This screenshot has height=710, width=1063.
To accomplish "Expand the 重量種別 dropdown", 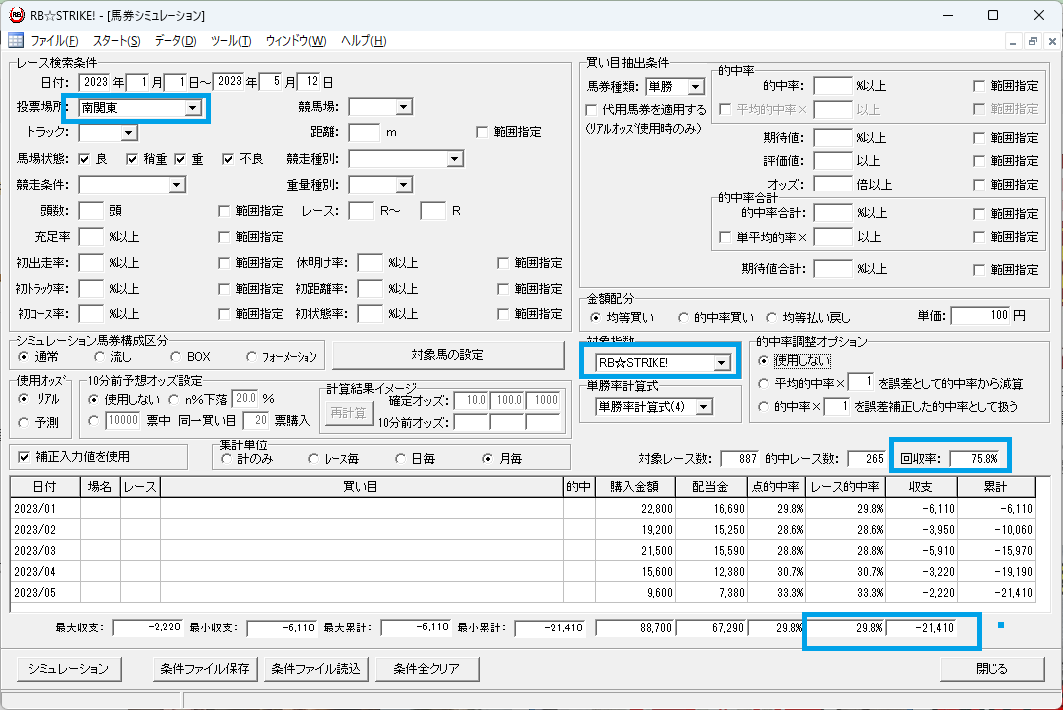I will 404,185.
